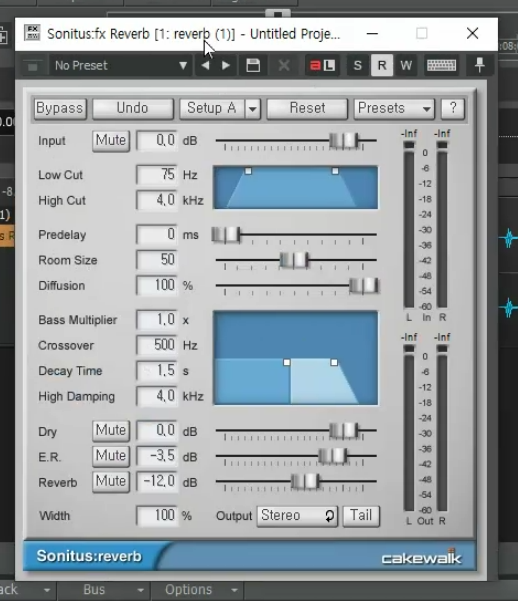Click the Dry level slider handle

pos(344,430)
